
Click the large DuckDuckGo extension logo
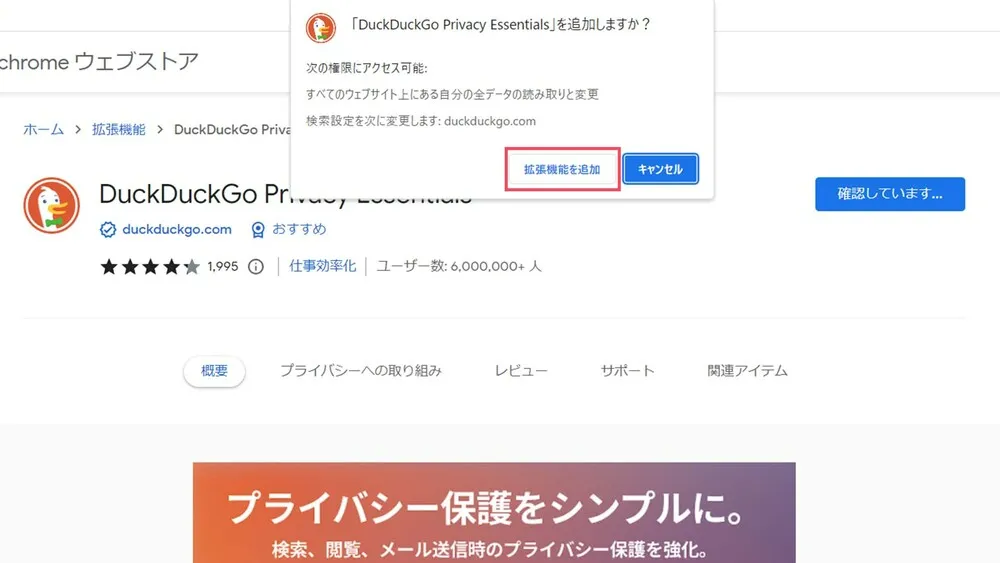pos(52,205)
